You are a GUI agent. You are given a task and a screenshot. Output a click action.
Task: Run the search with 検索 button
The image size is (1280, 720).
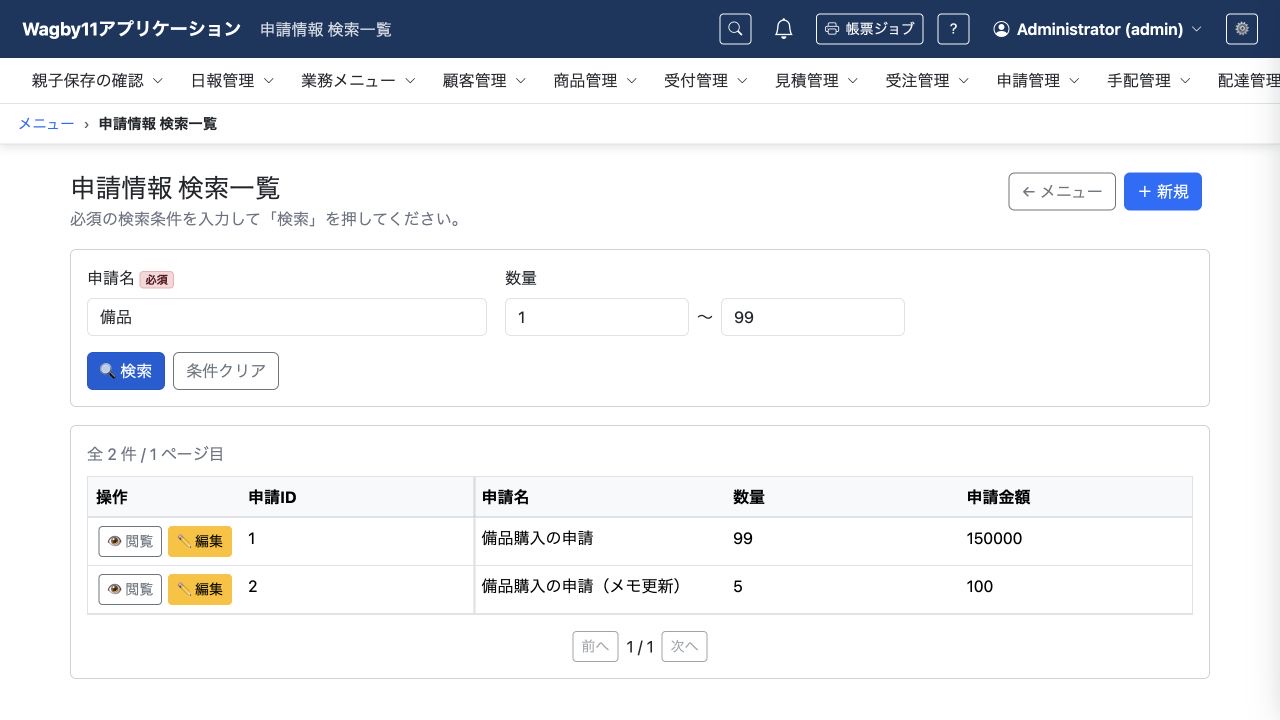click(x=126, y=371)
